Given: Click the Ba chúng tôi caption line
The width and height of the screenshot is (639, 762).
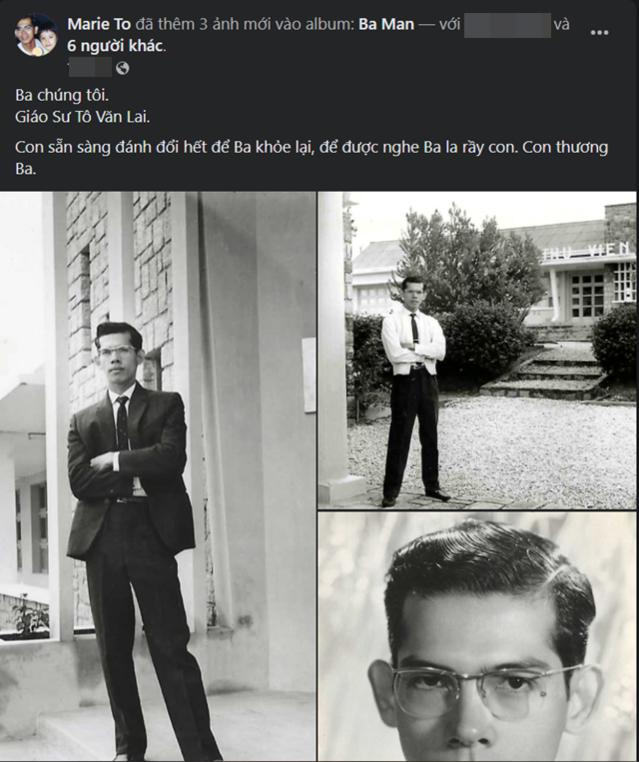Looking at the screenshot, I should [62, 95].
